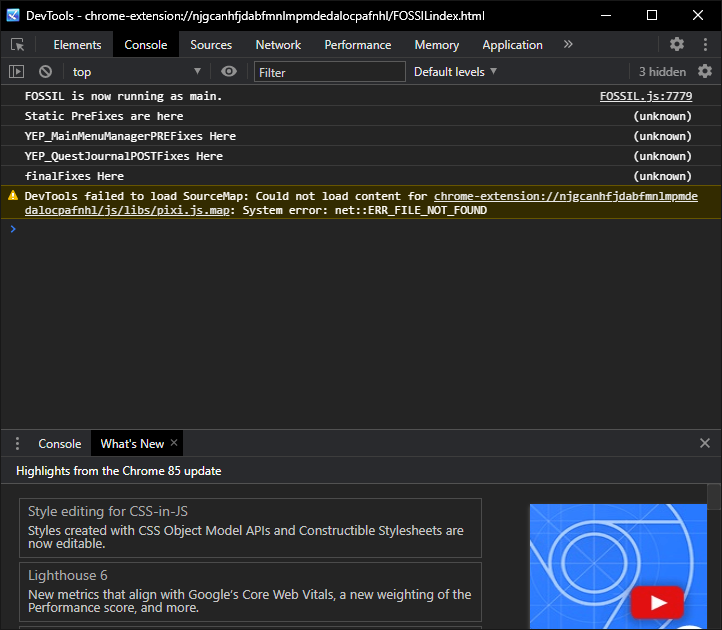This screenshot has width=722, height=630.
Task: Close the What's New tab
Action: pos(174,443)
